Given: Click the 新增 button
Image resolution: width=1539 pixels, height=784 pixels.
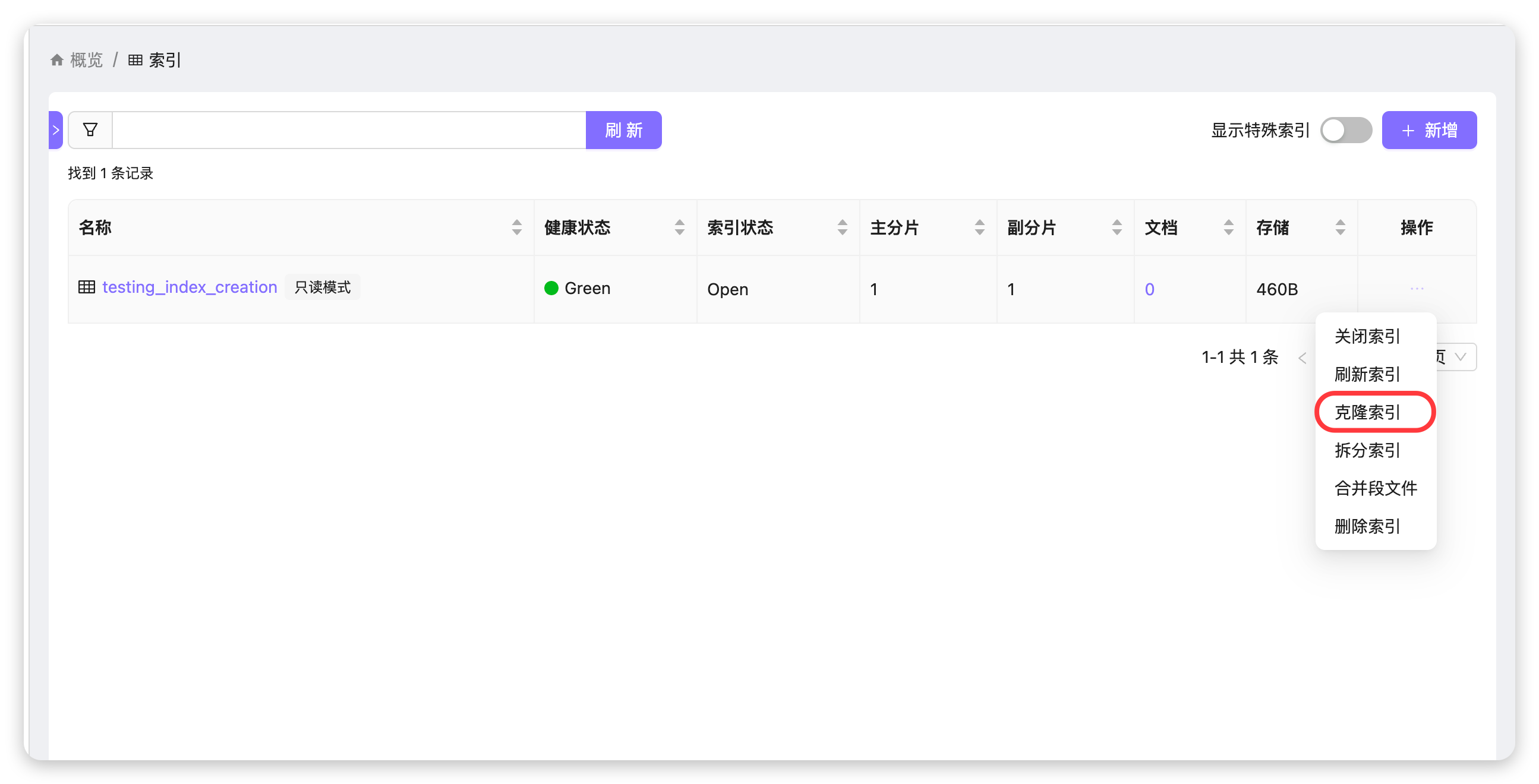Looking at the screenshot, I should point(1428,130).
